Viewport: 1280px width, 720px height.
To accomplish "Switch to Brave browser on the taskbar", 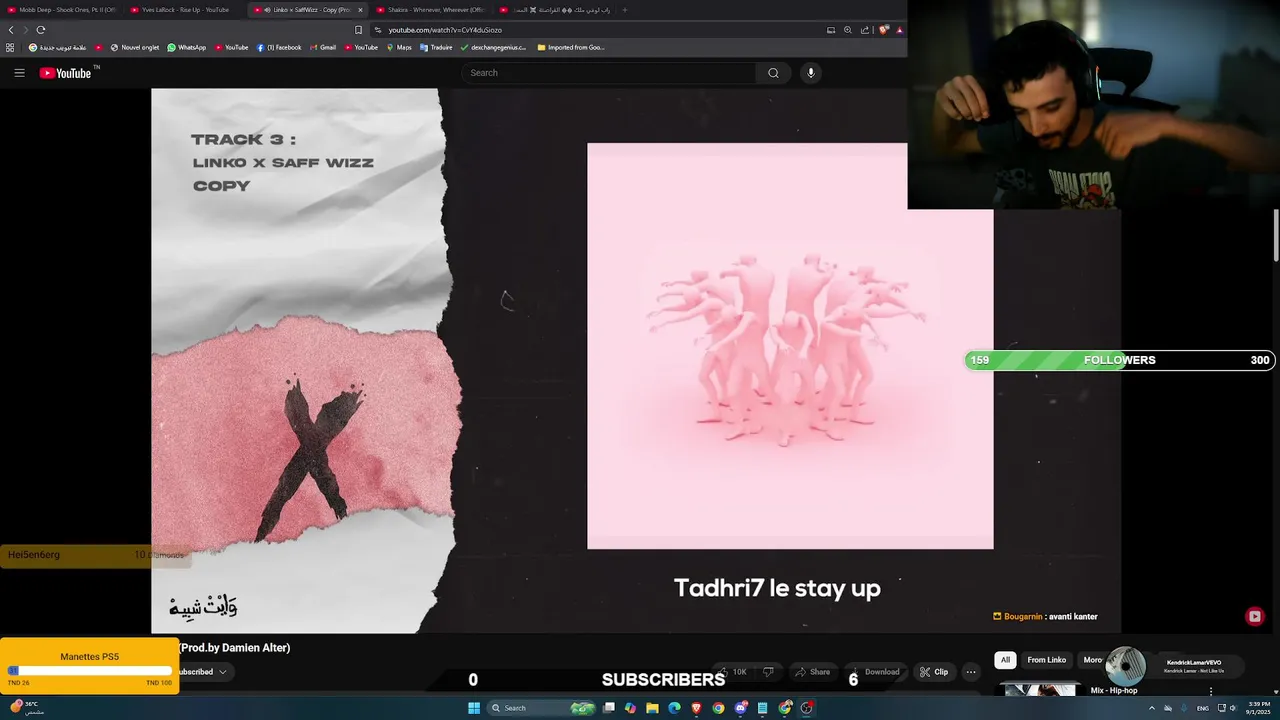I will tap(696, 708).
